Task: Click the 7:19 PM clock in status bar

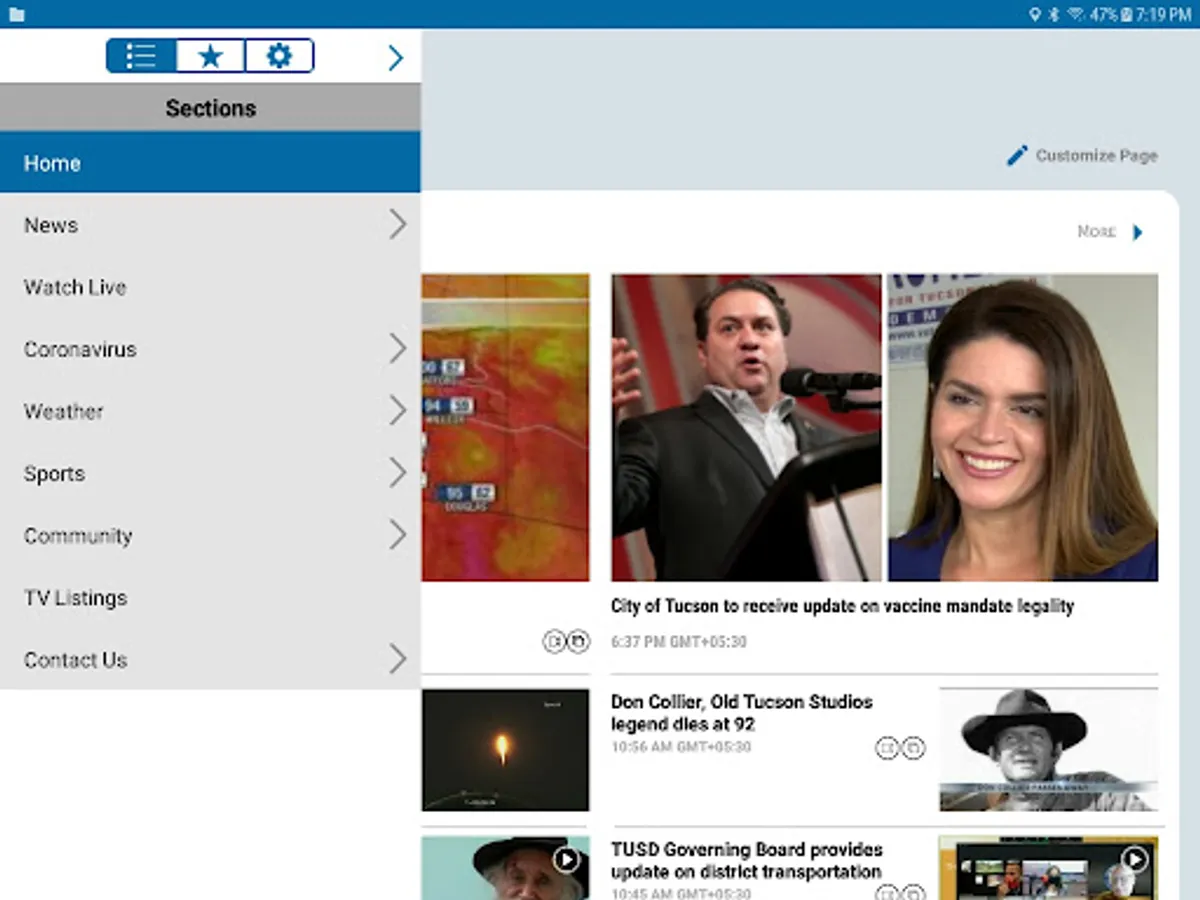Action: pos(1165,14)
